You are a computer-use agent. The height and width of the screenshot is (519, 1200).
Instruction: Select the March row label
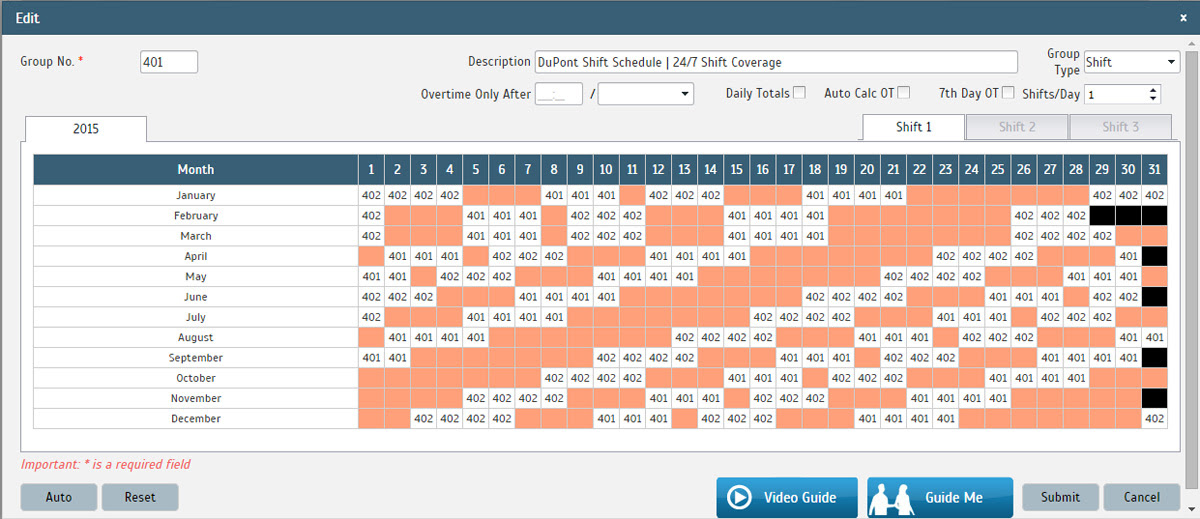196,236
